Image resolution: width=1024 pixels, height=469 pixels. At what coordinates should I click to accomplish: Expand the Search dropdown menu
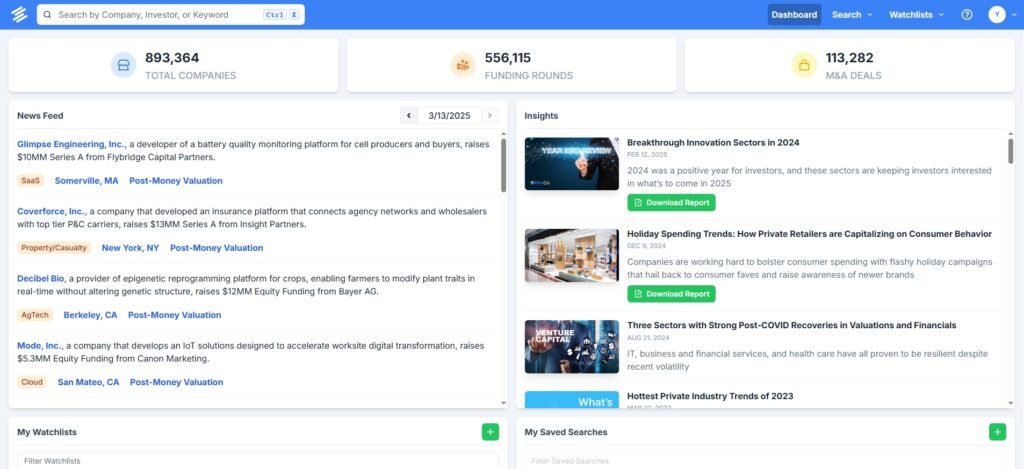tap(852, 15)
